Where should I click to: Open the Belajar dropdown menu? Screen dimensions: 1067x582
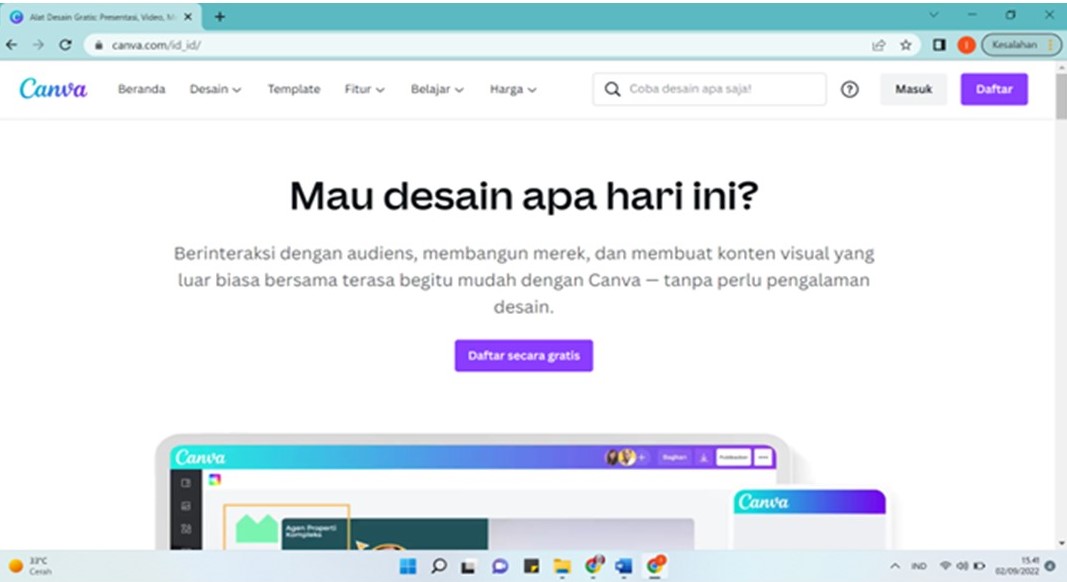pyautogui.click(x=436, y=89)
